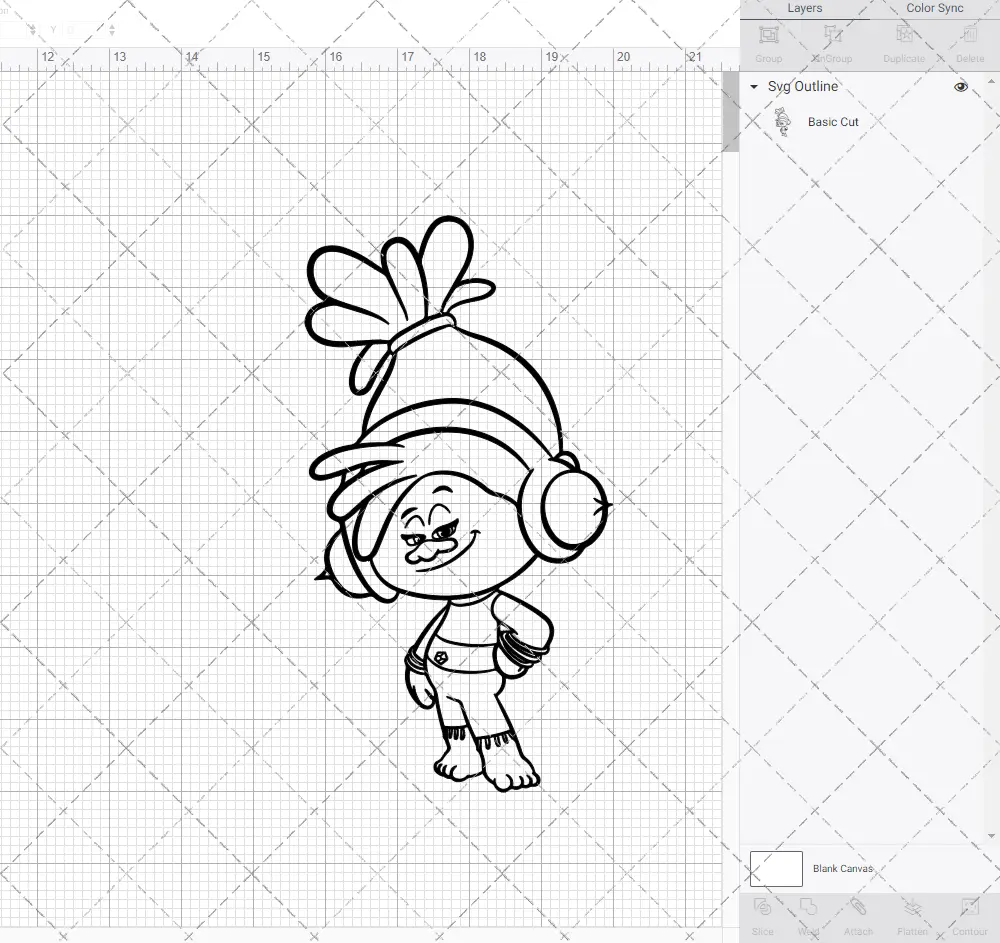The image size is (1000, 943).
Task: Click the Blank Canvas swatch
Action: coord(776,868)
